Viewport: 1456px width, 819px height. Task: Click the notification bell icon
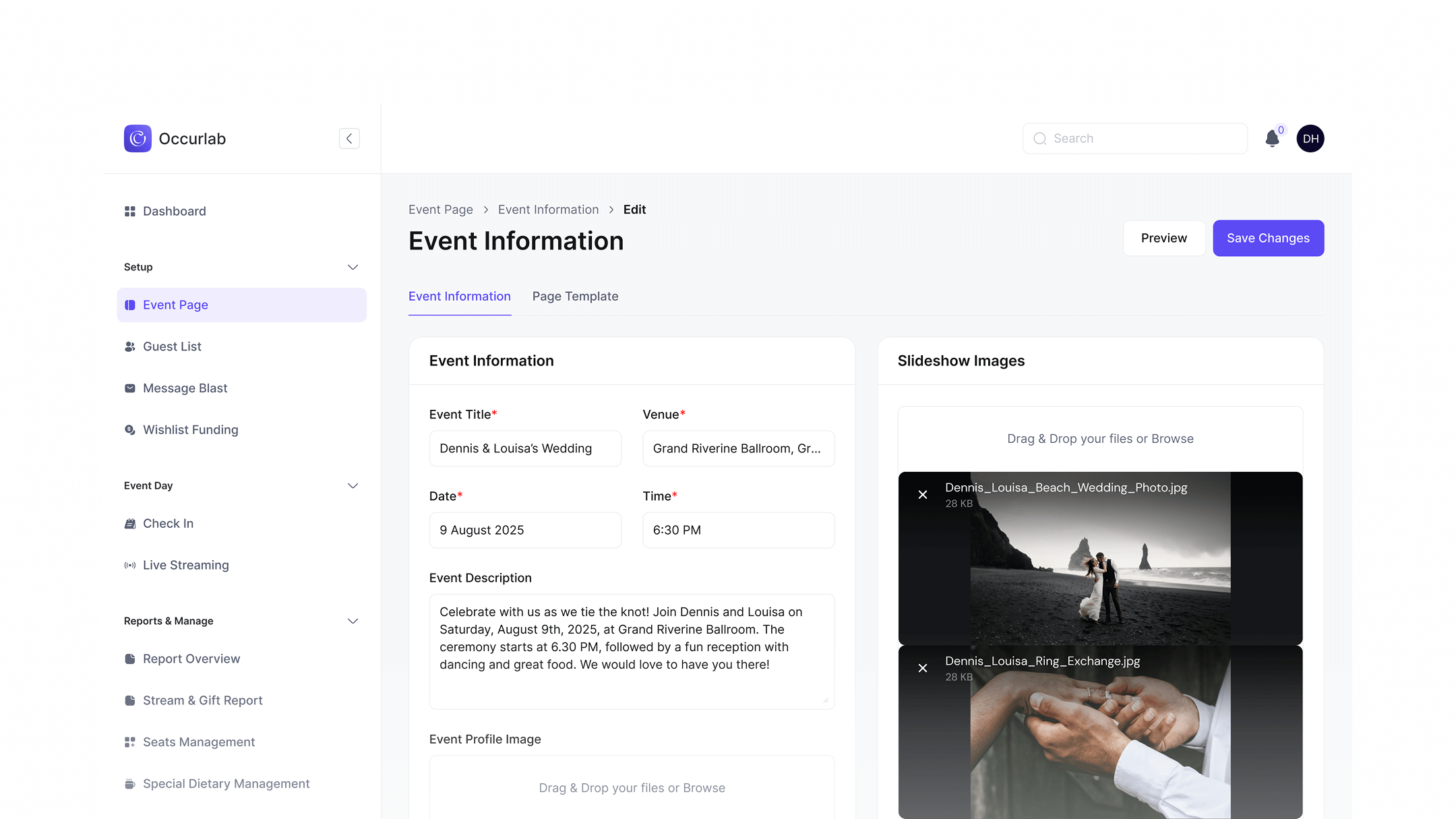1272,139
